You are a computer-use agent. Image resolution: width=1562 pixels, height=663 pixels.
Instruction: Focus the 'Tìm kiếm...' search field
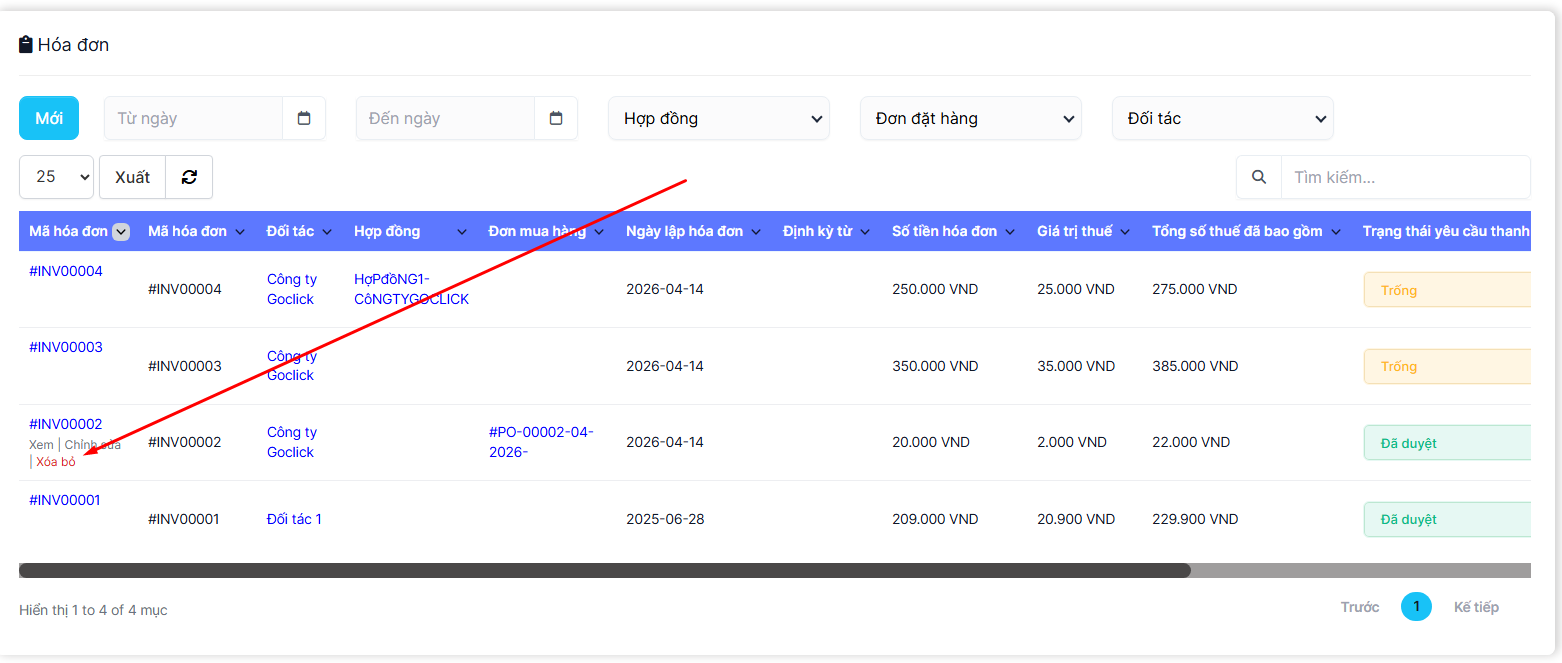[1405, 177]
